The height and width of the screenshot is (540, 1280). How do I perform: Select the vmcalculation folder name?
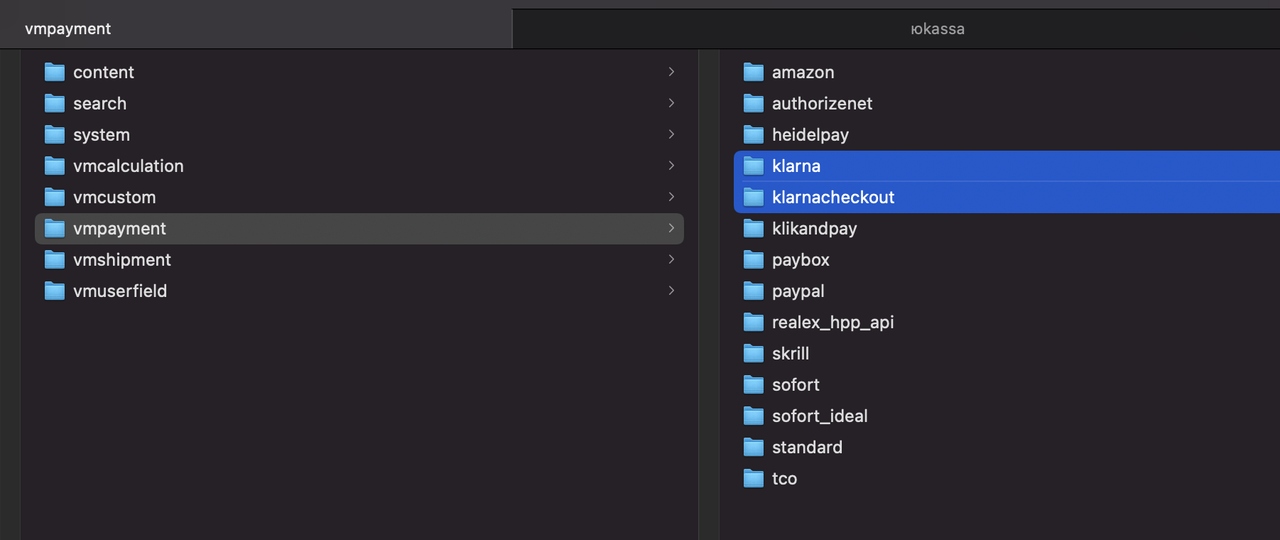click(x=128, y=166)
